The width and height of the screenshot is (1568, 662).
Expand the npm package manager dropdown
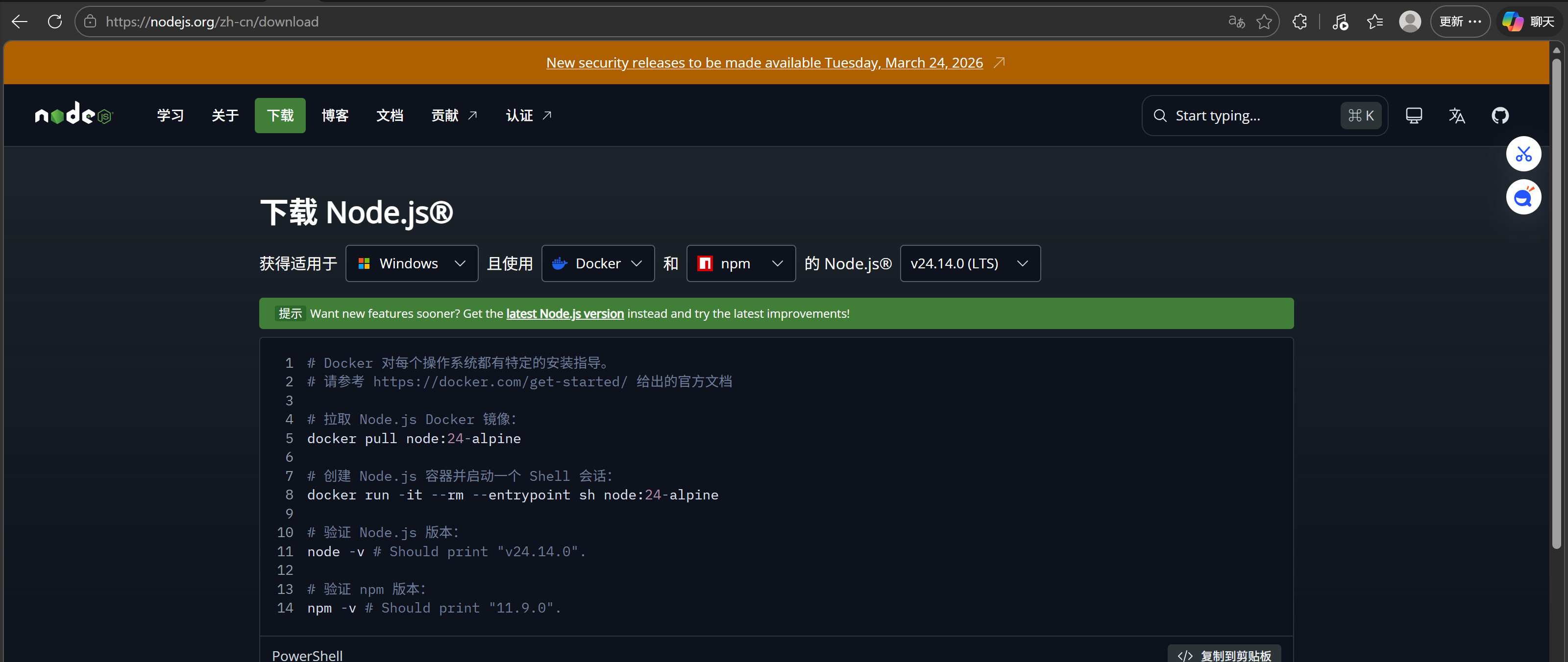tap(741, 263)
